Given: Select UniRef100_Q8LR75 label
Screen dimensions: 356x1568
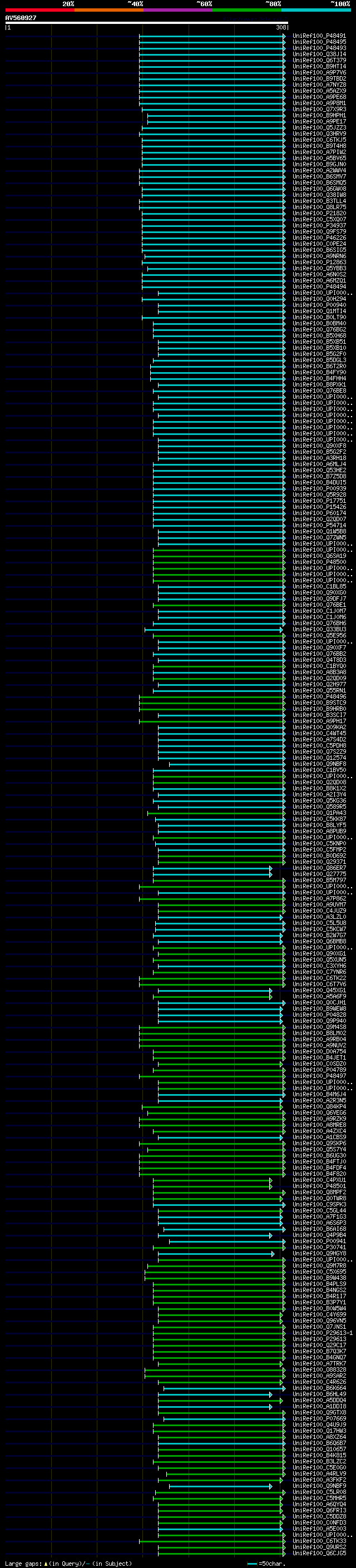Looking at the screenshot, I should (x=319, y=207).
